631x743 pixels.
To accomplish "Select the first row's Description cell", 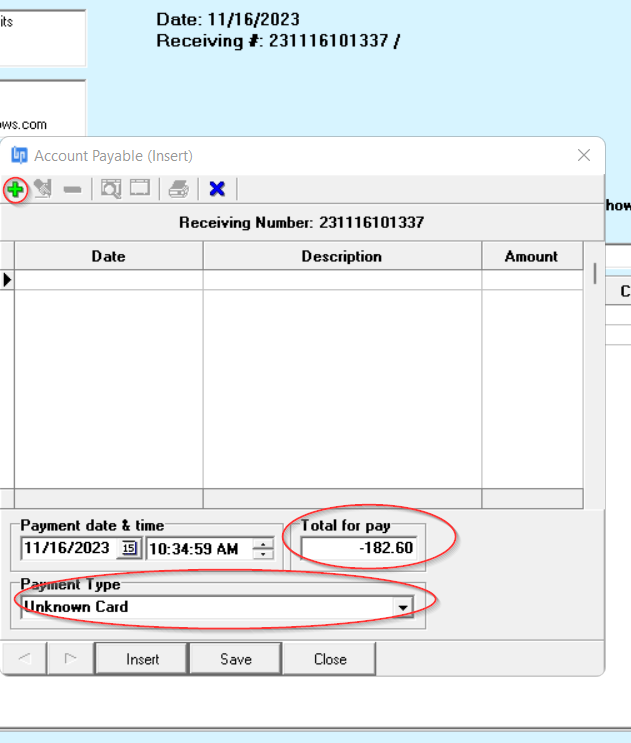I will point(342,280).
